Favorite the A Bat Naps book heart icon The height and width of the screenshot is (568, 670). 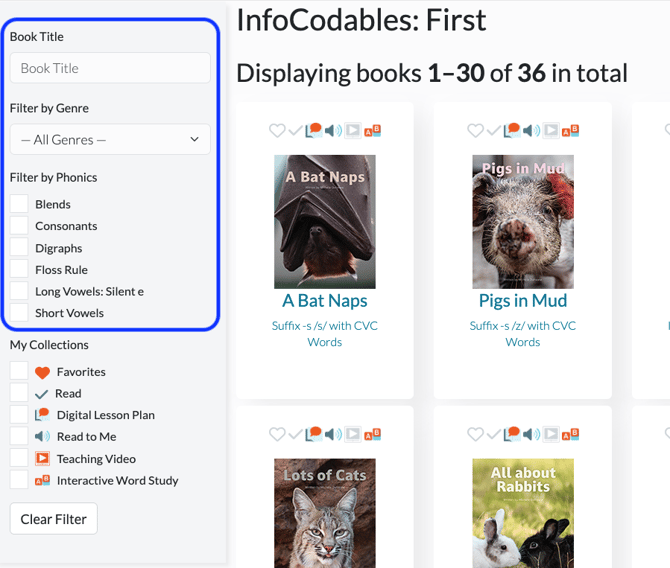[277, 130]
